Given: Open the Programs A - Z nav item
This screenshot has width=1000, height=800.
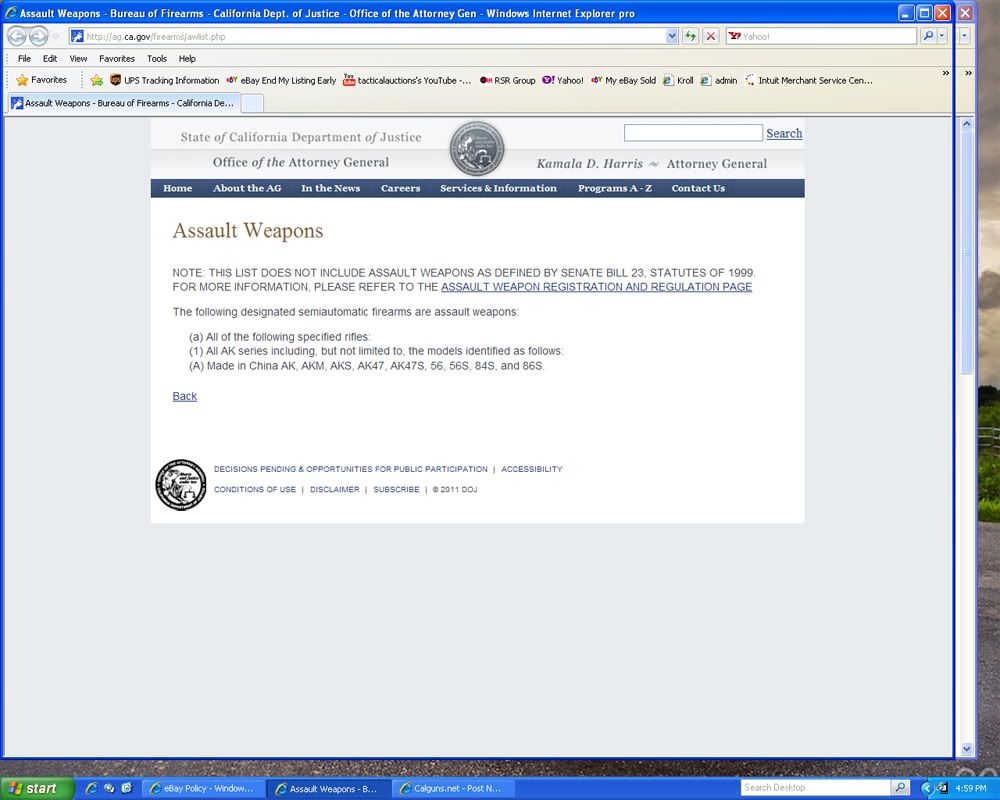Looking at the screenshot, I should 614,188.
